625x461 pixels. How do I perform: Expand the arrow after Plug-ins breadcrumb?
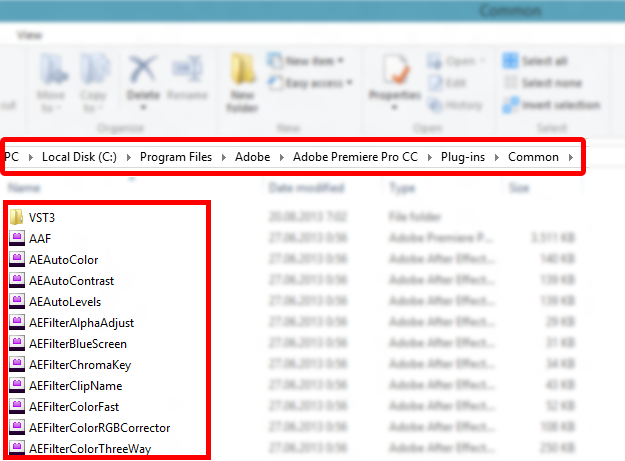[x=497, y=157]
